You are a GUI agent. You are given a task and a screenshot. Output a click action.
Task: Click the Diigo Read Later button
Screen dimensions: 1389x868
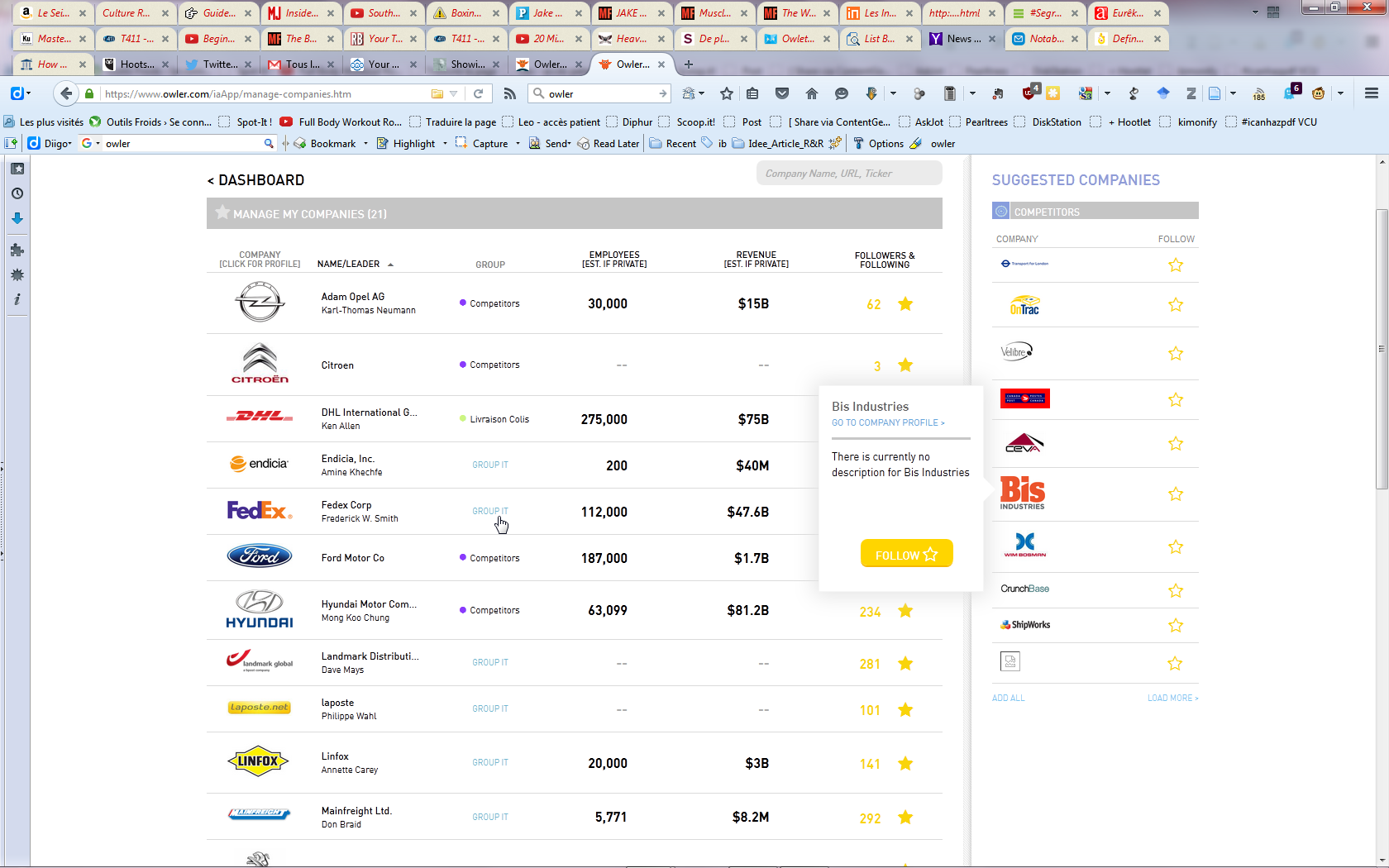(x=609, y=144)
